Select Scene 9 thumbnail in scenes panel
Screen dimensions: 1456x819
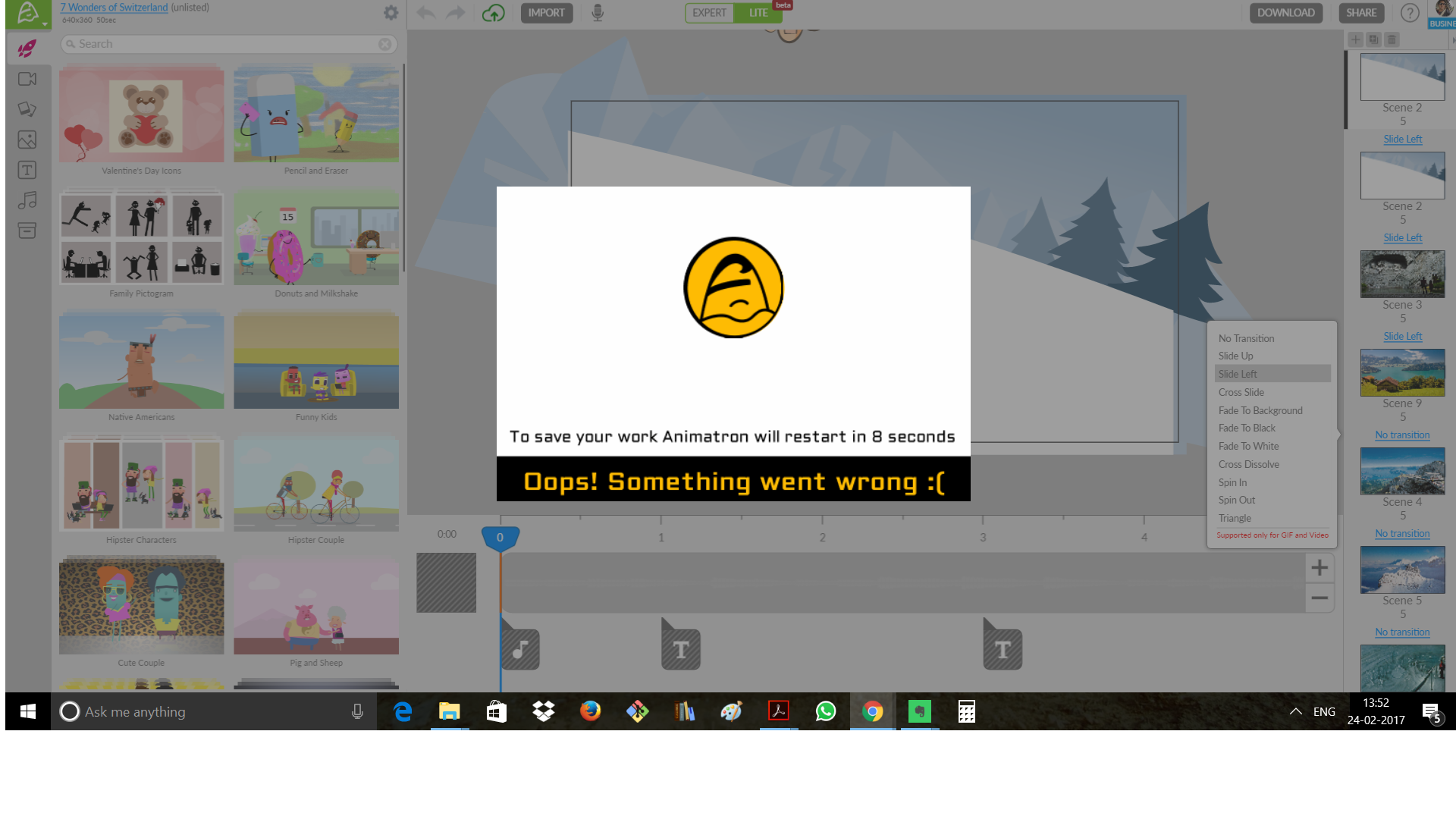[1402, 372]
